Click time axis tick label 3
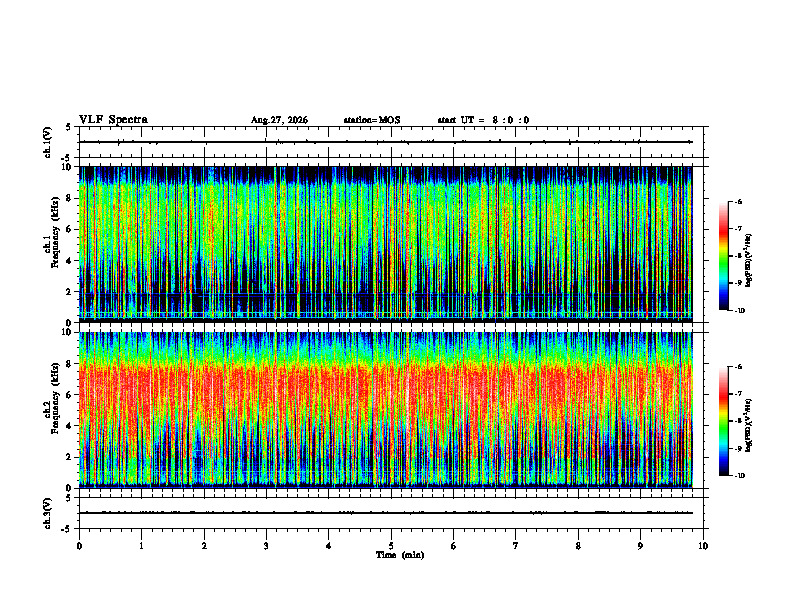The height and width of the screenshot is (612, 792). (266, 546)
